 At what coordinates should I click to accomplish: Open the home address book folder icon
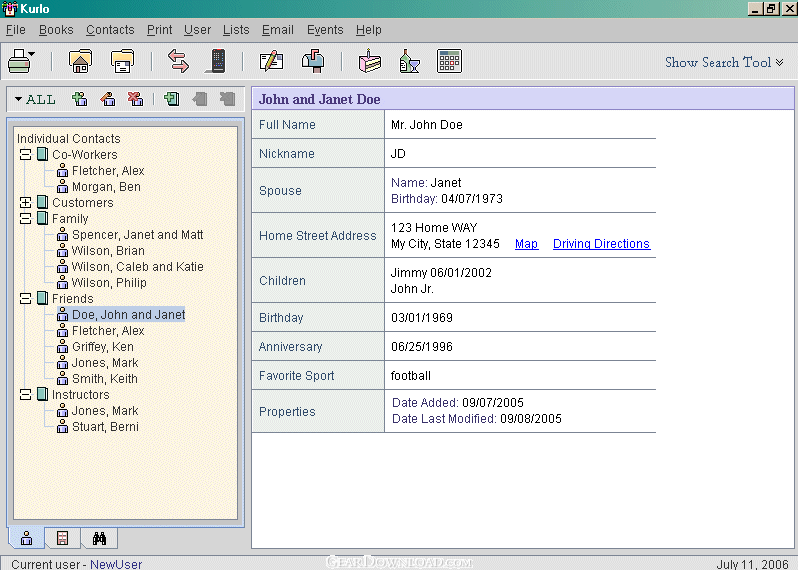tap(80, 62)
